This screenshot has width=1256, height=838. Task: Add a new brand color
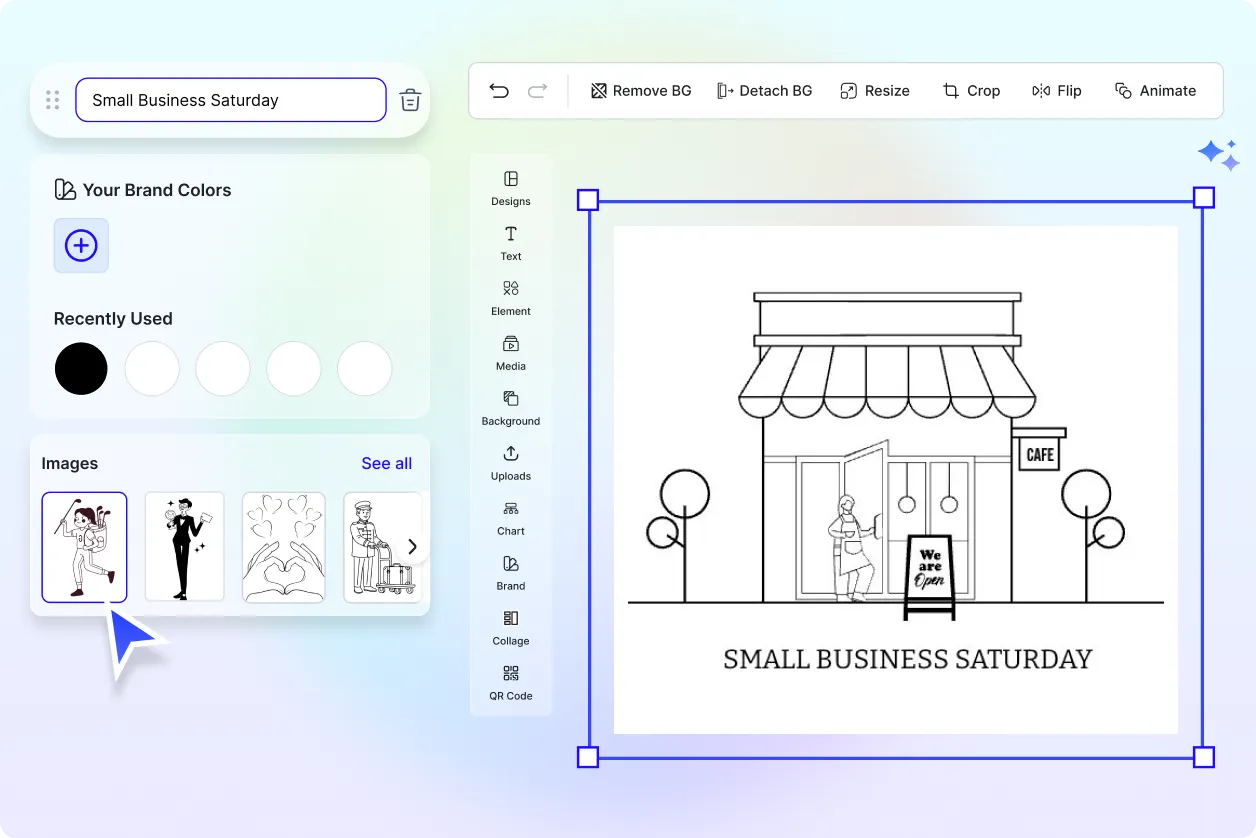[x=81, y=245]
